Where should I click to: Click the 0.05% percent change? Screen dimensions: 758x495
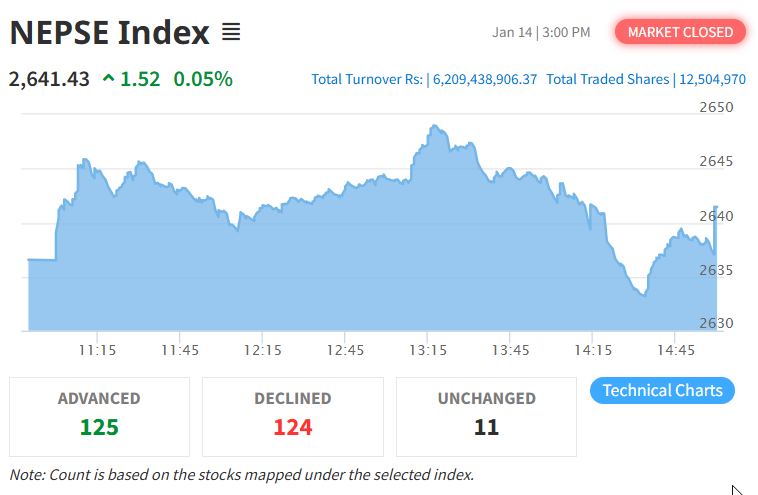point(203,78)
